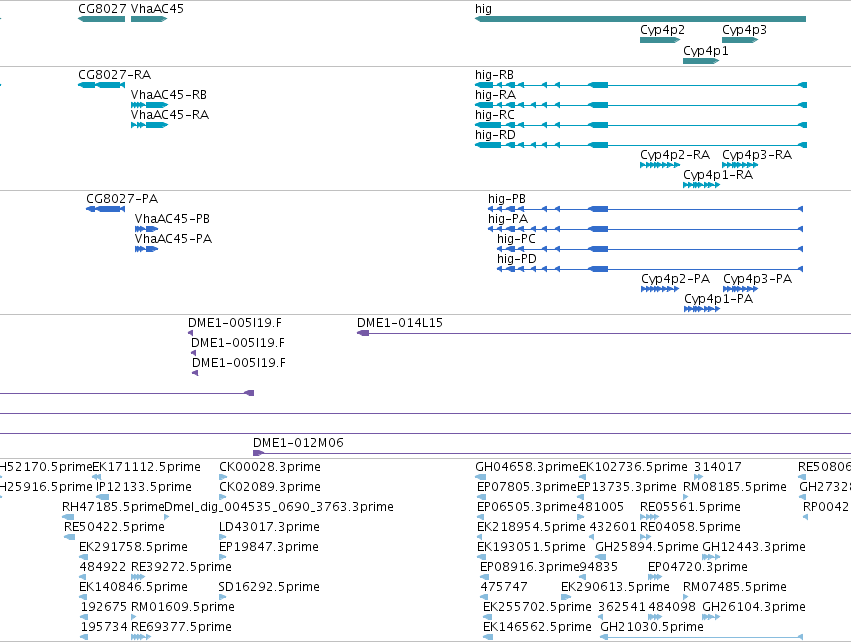851x642 pixels.
Task: Select EST EP06505.3prime
Action: pos(526,507)
